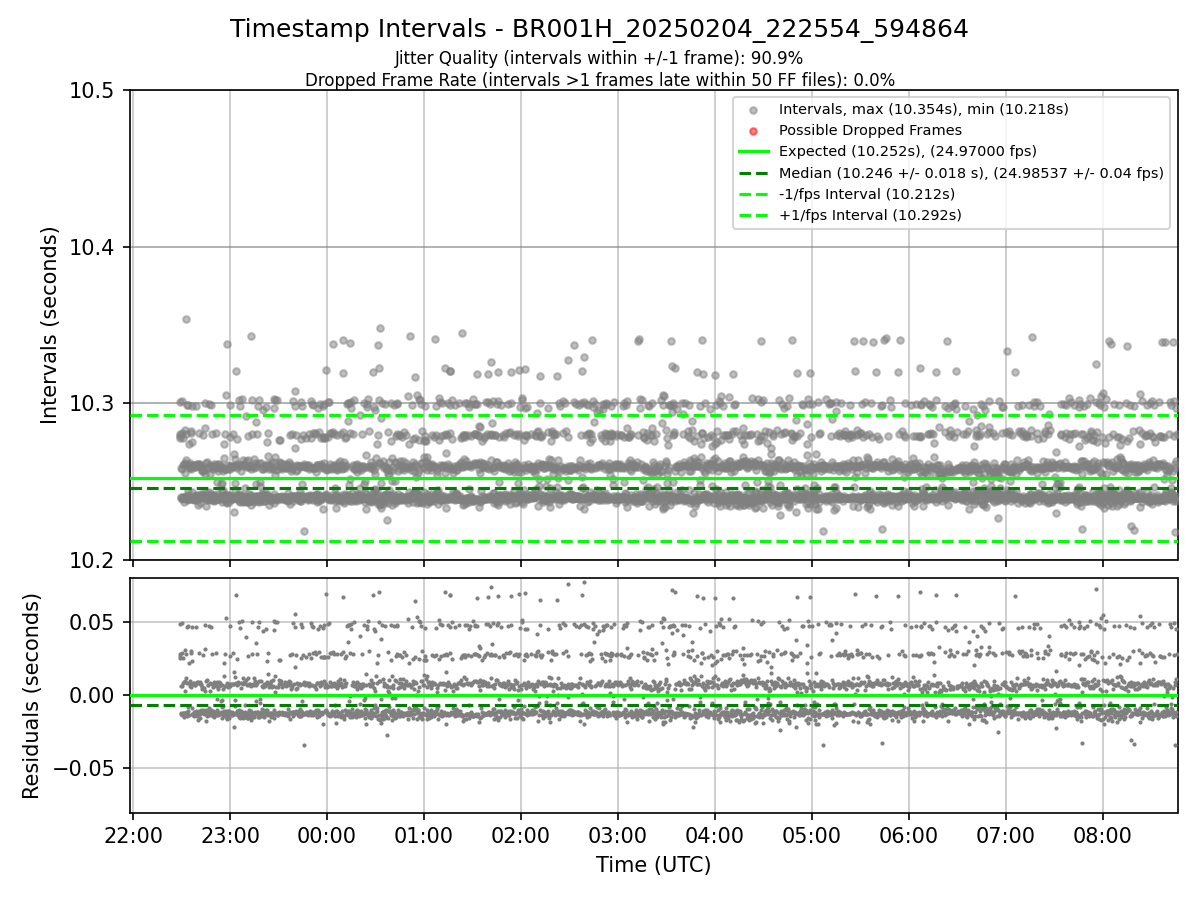Click the 22:00 time tick label
Screen dimensions: 1200x900
coord(133,834)
